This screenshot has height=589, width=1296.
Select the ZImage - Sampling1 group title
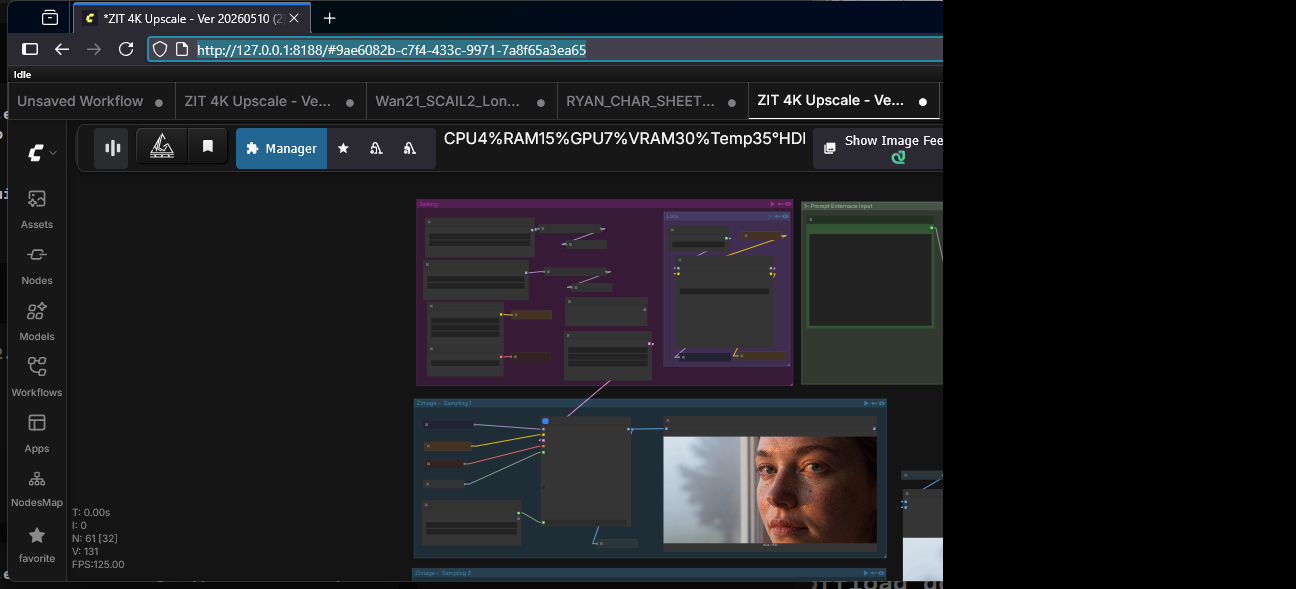(x=444, y=404)
